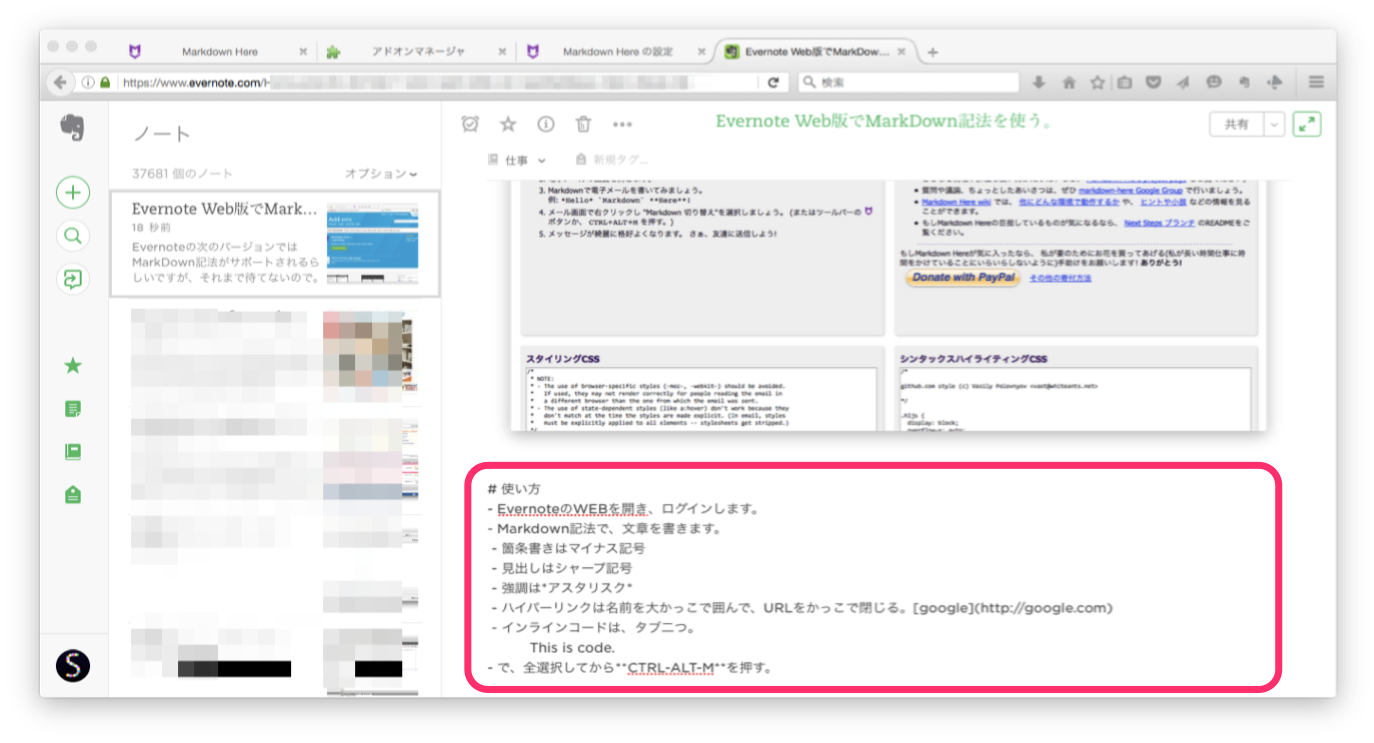Open more note actions with the three dots
The image size is (1374, 743).
click(622, 125)
